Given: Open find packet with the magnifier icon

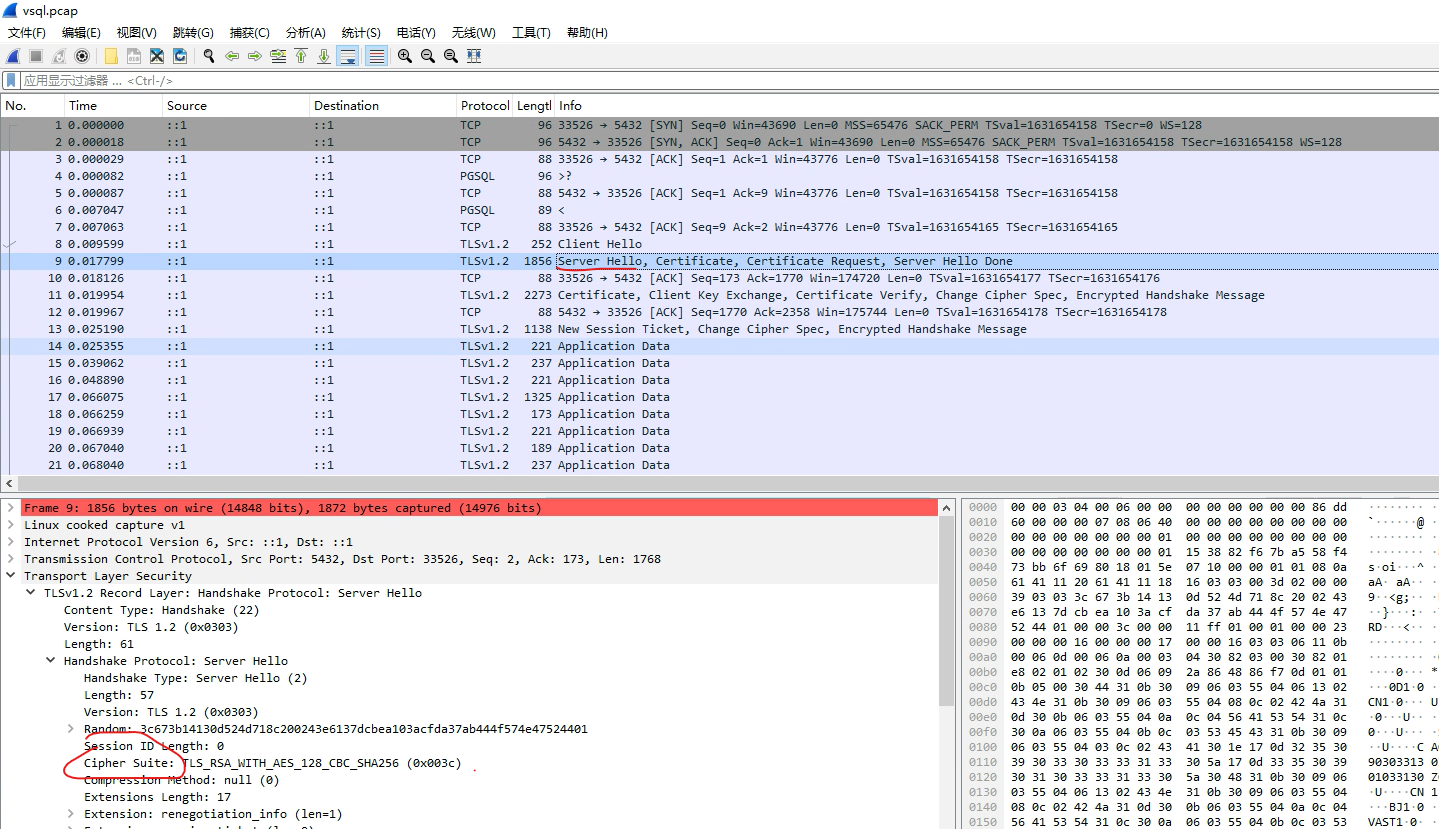Looking at the screenshot, I should click(209, 56).
